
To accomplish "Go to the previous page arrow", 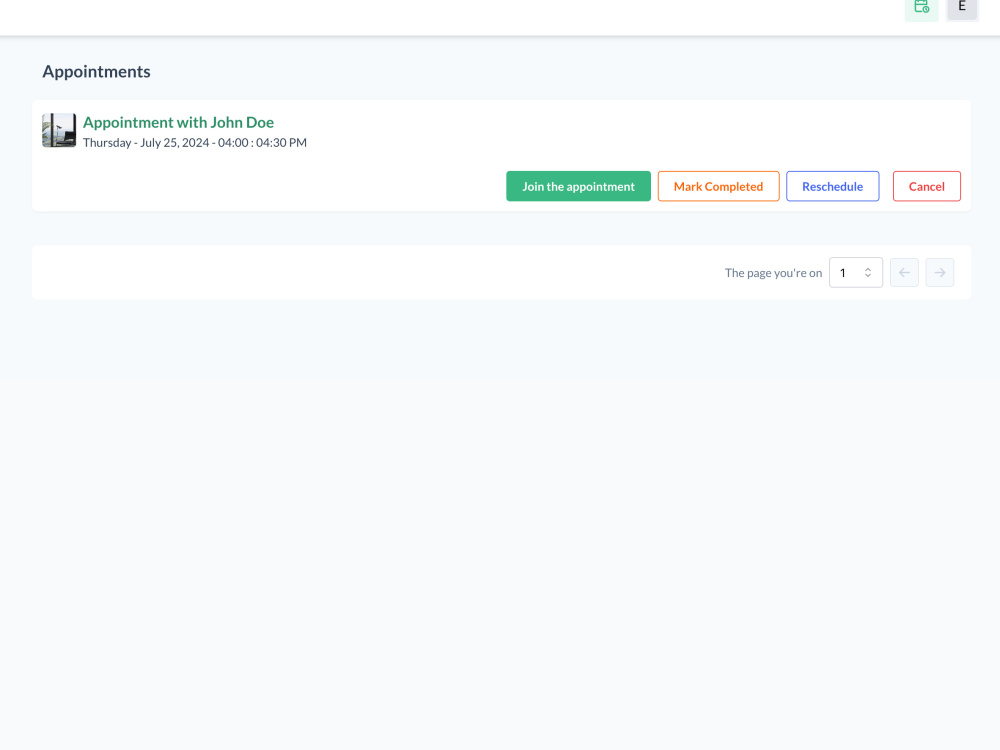I will pos(904,272).
